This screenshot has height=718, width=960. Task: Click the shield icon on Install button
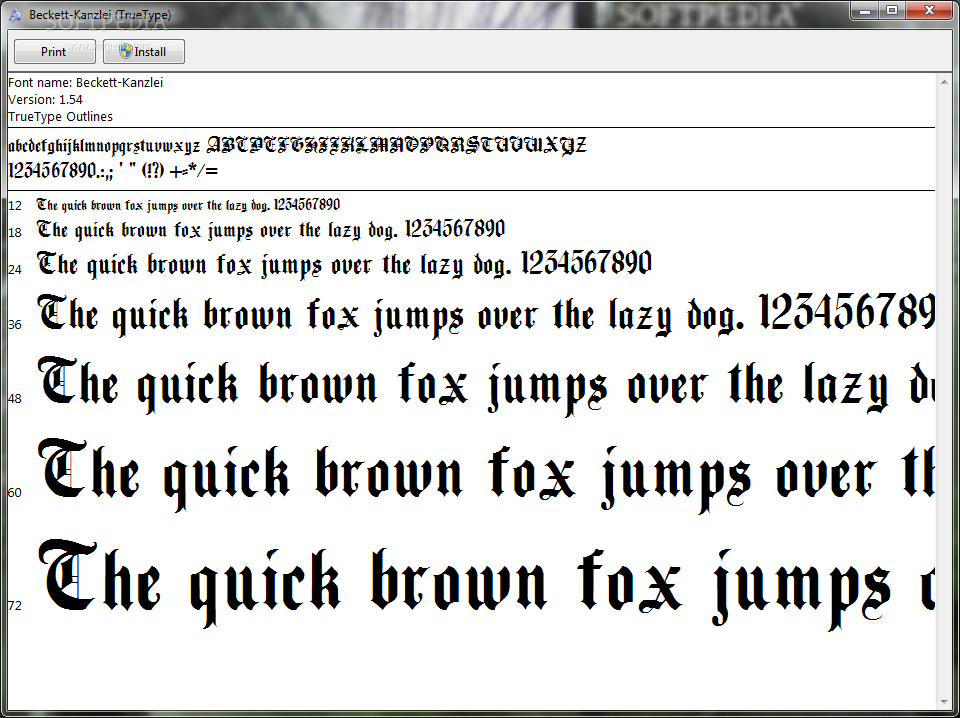(126, 51)
